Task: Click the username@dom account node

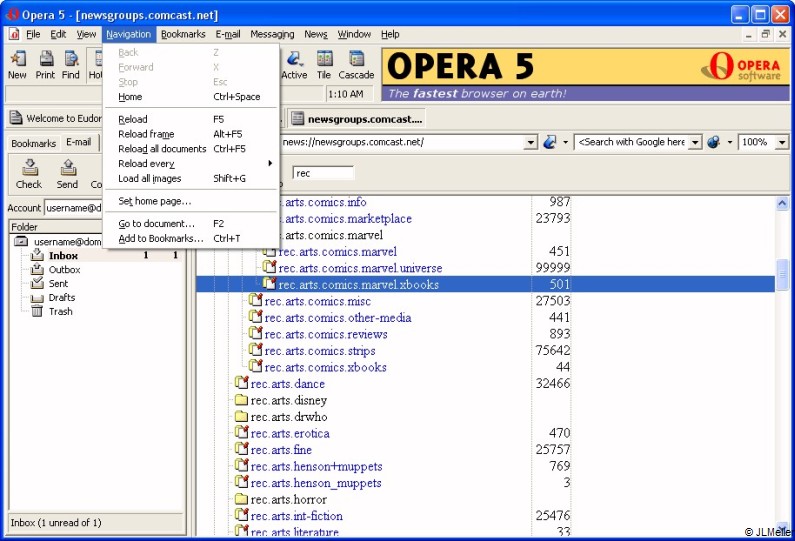Action: [67, 241]
